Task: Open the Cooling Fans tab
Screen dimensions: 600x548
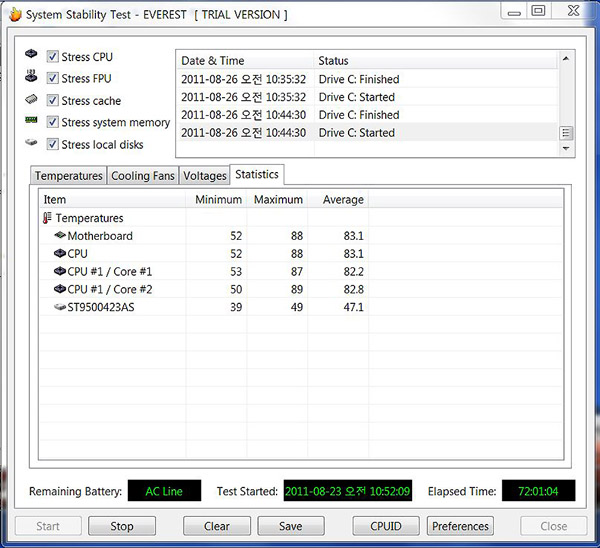Action: click(x=143, y=176)
